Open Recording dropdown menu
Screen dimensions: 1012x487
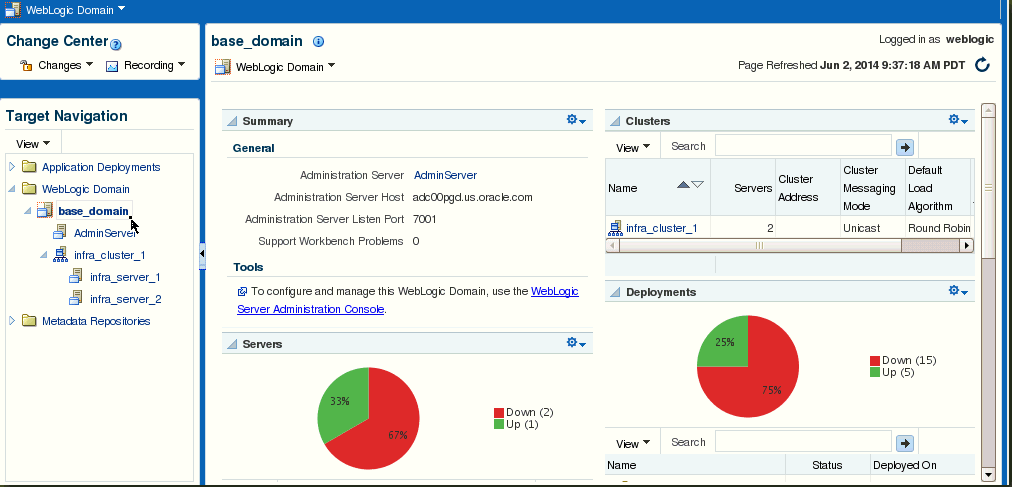point(146,65)
